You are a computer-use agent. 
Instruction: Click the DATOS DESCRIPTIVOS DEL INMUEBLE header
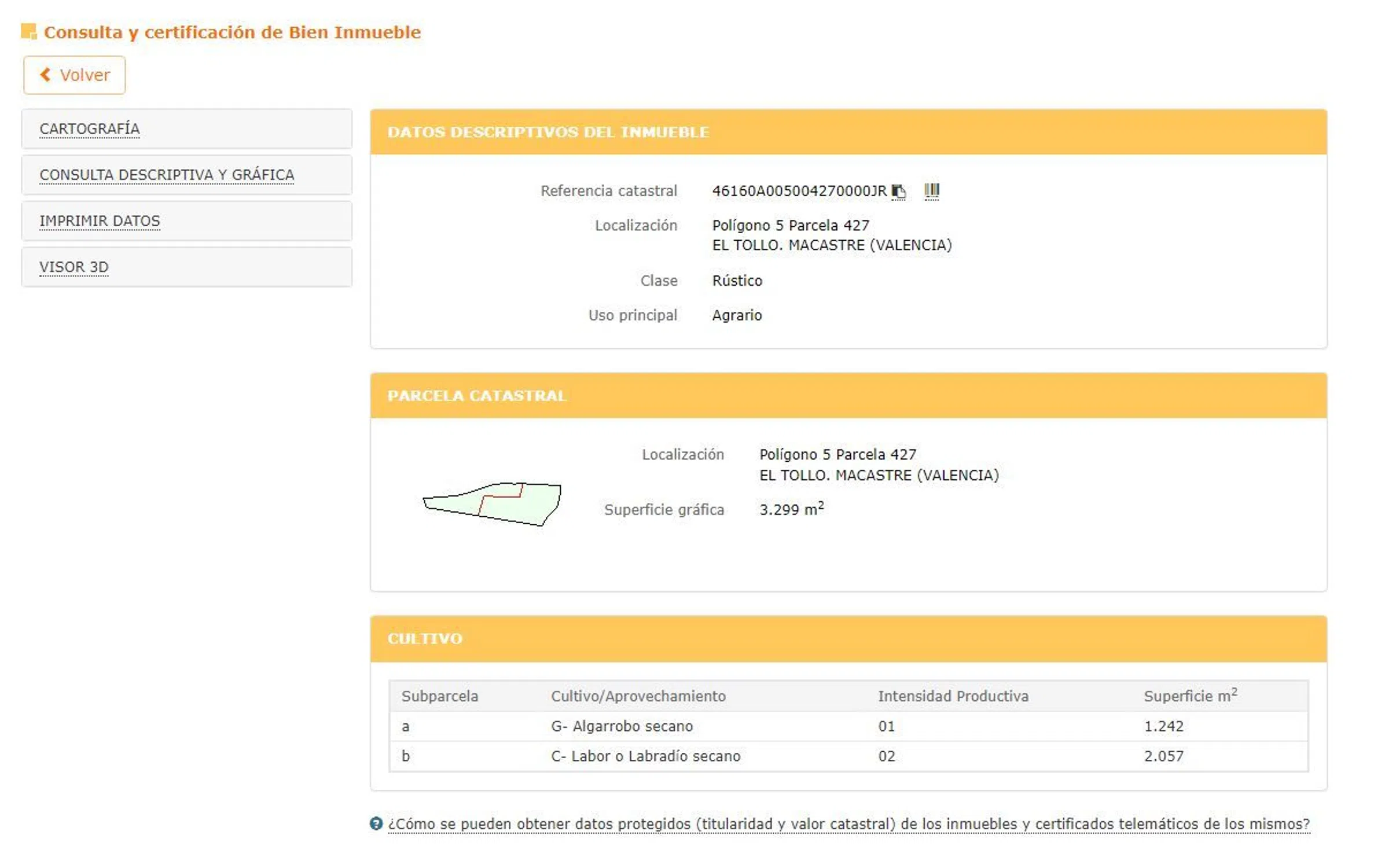[x=548, y=132]
